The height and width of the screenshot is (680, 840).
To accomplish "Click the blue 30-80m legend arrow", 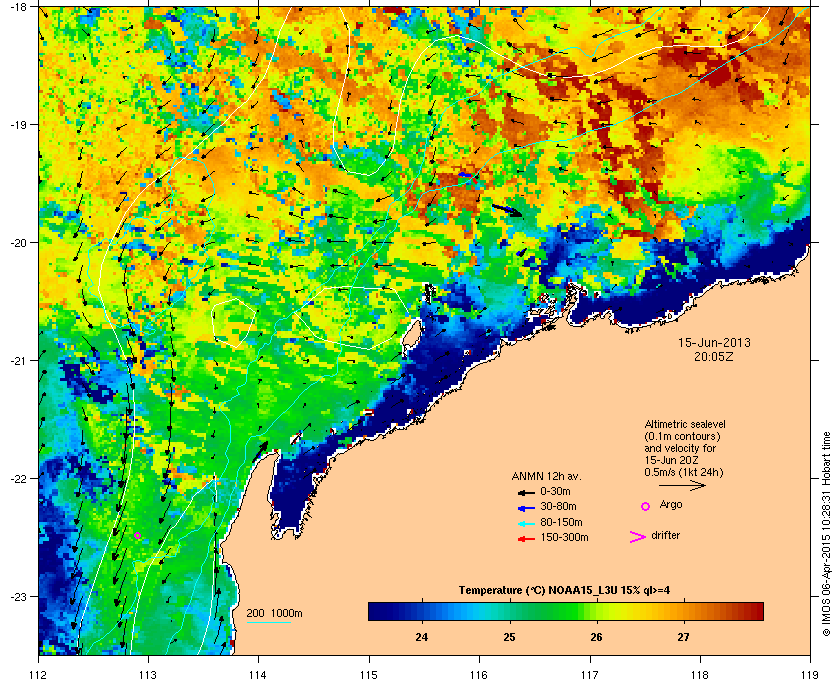I will (x=526, y=507).
